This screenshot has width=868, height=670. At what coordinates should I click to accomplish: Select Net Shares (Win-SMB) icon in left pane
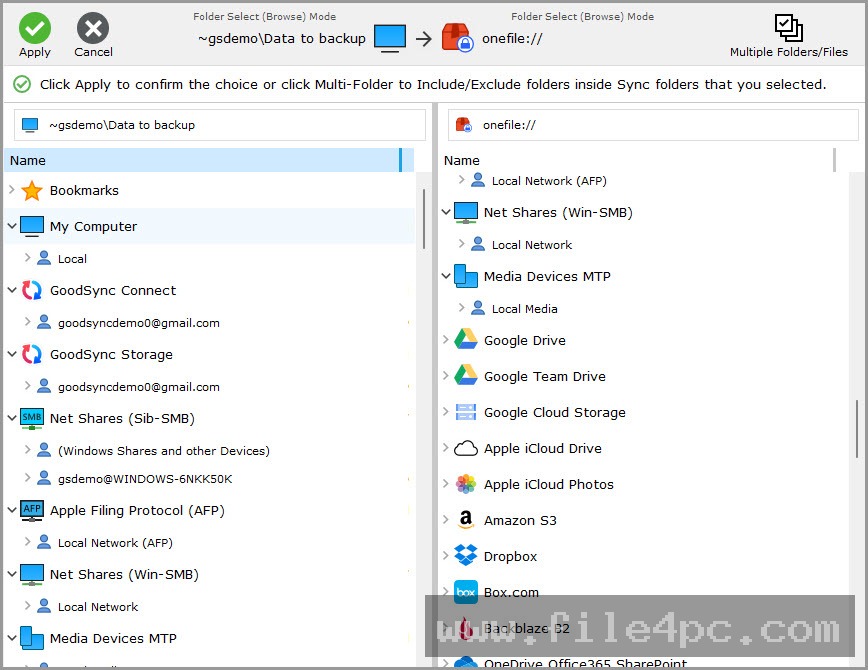click(32, 575)
